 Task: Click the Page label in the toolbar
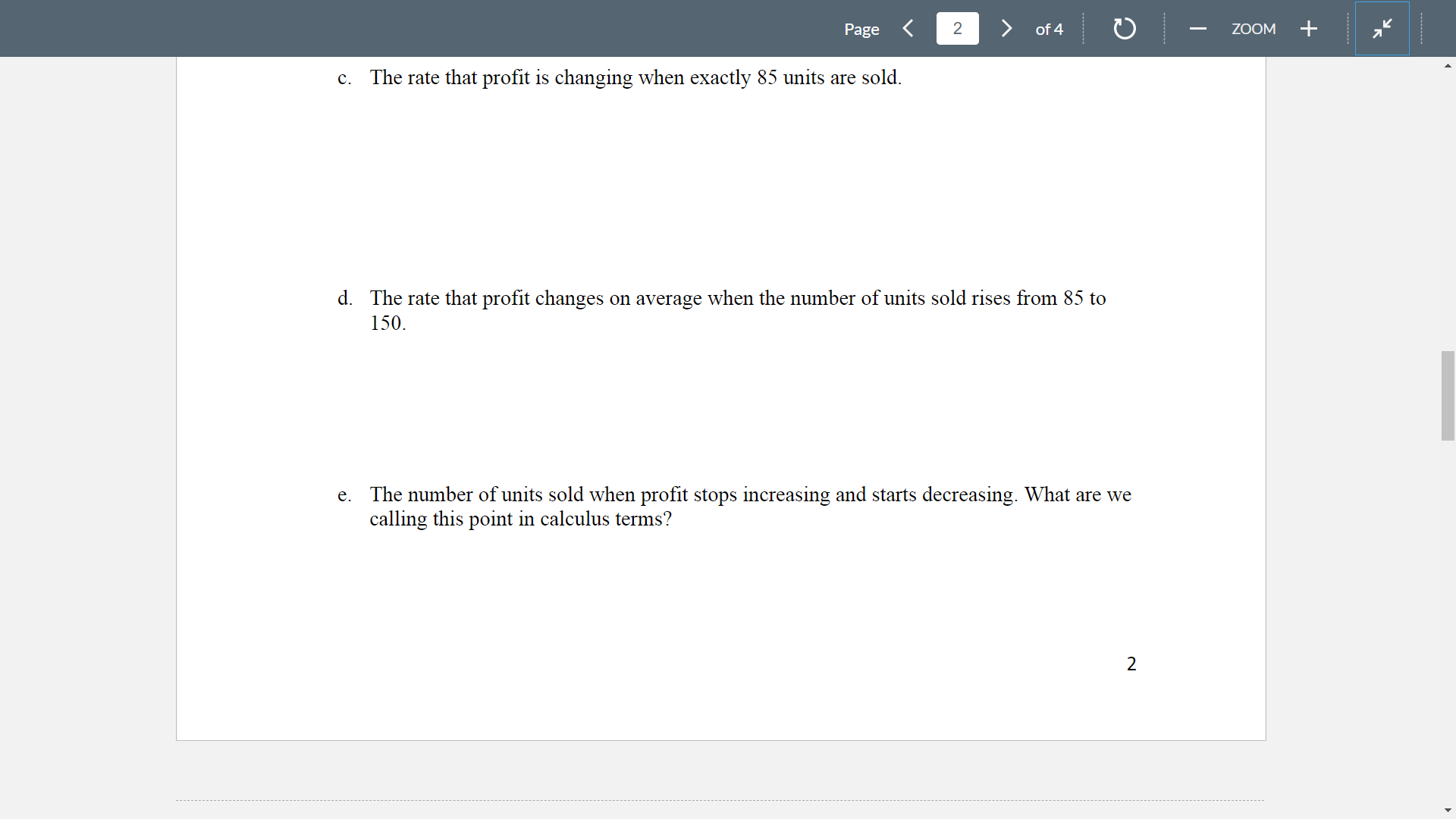tap(861, 29)
